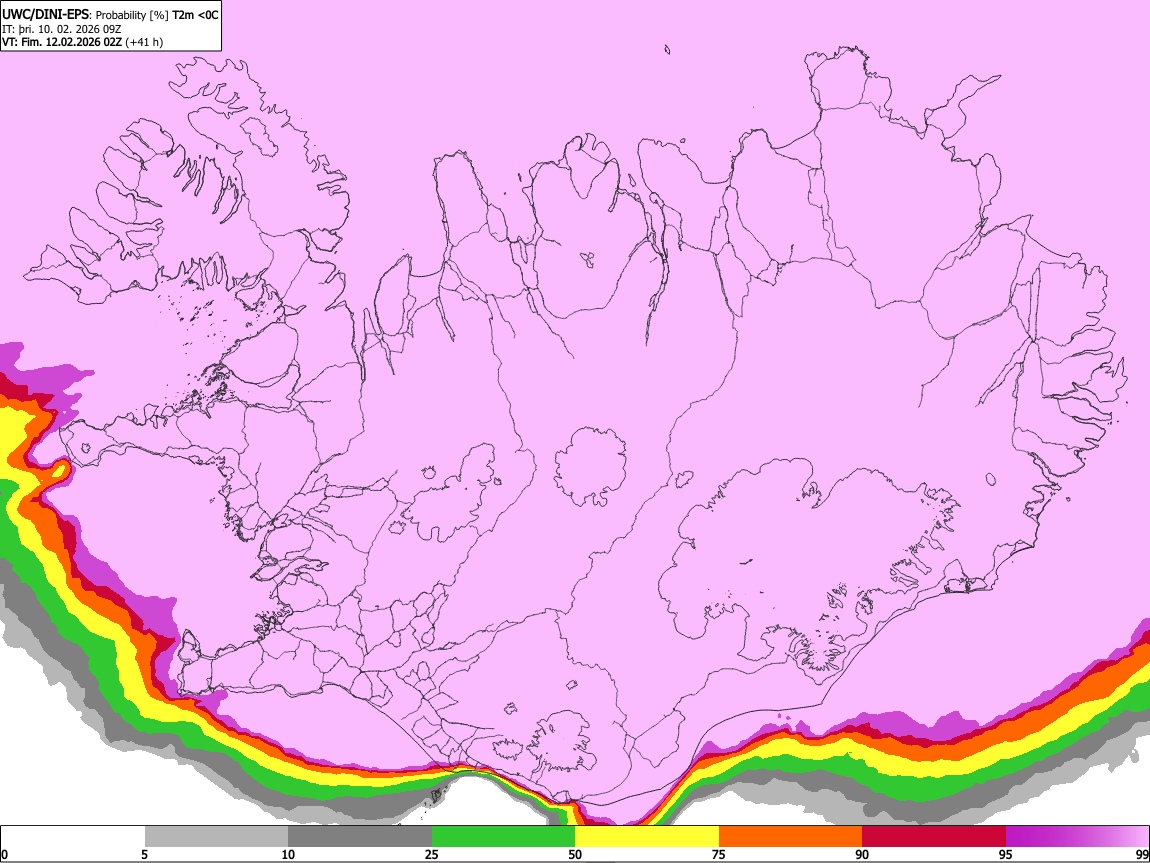This screenshot has width=1150, height=863.
Task: Click the legend tick label '25'
Action: 432,855
